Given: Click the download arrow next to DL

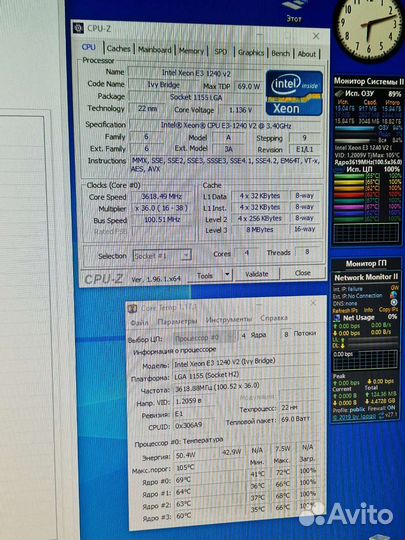Looking at the screenshot, I should tap(343, 345).
